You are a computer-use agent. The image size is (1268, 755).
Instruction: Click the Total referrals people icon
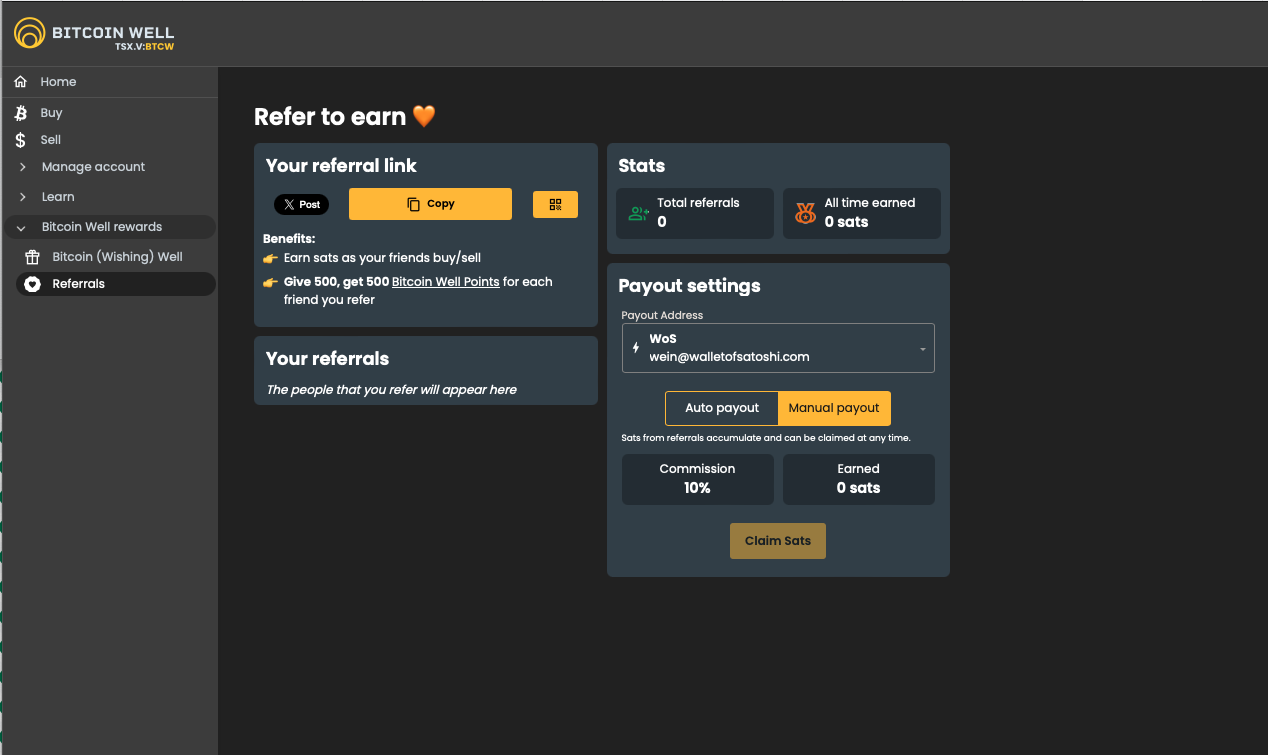pyautogui.click(x=638, y=213)
